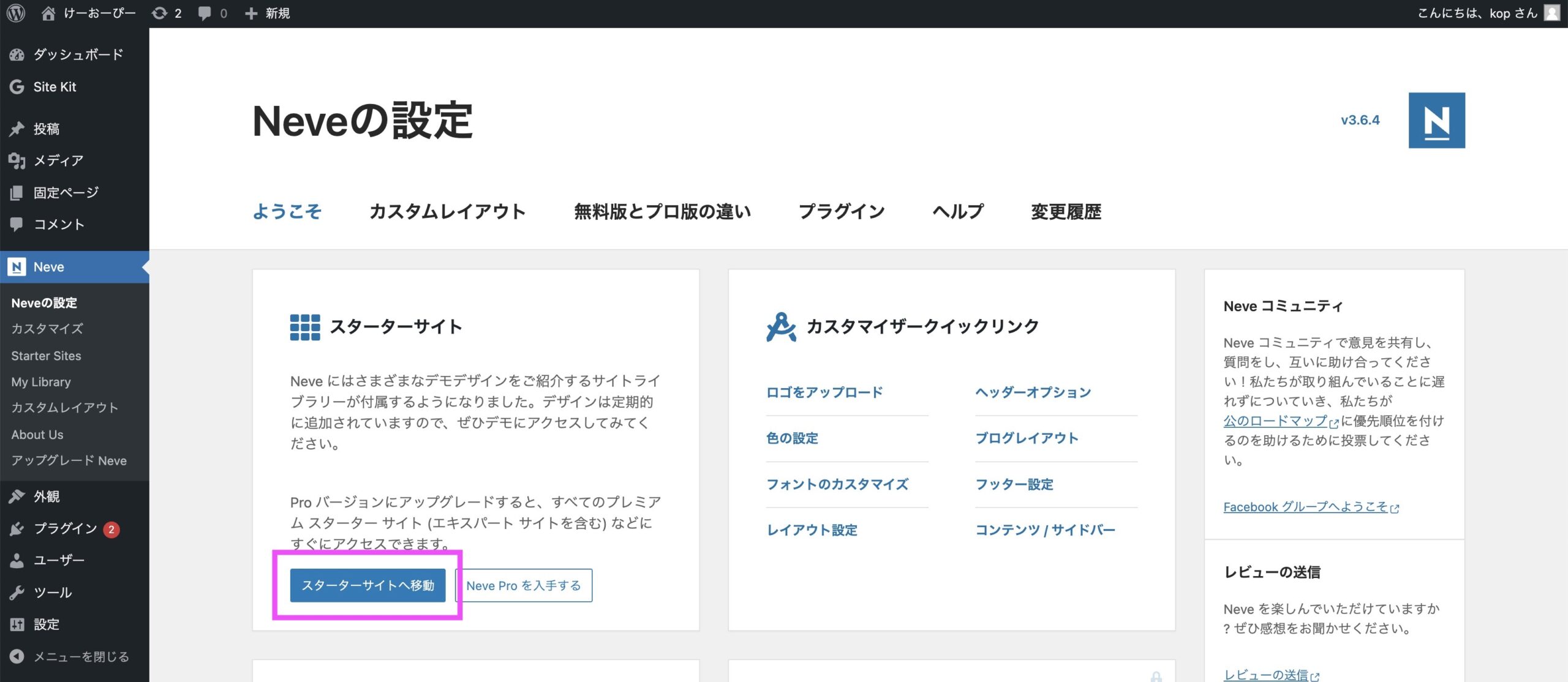Click the WordPress logo in admin bar
The height and width of the screenshot is (682, 1568).
pyautogui.click(x=16, y=13)
